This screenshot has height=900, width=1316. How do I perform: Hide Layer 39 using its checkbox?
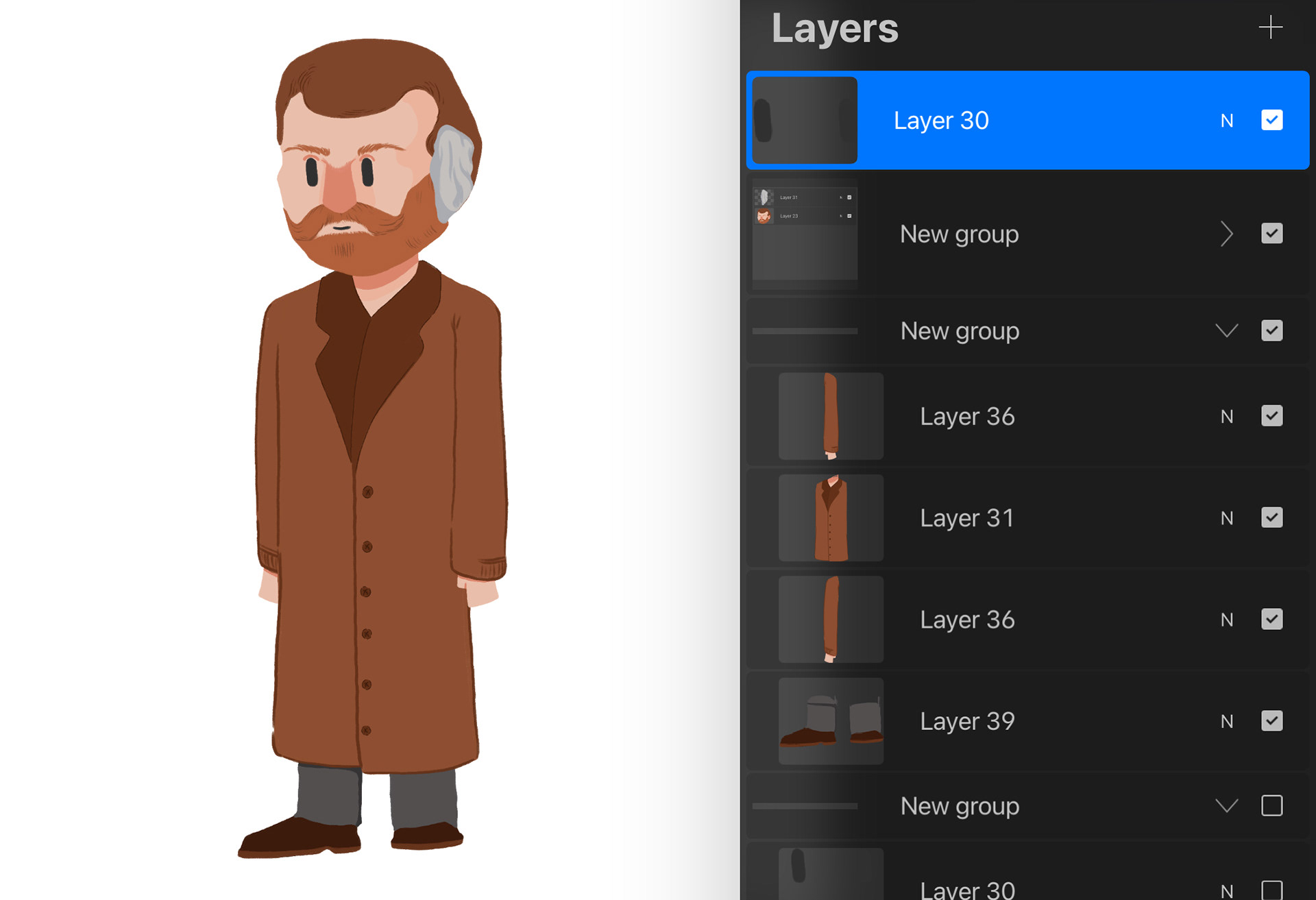point(1272,720)
